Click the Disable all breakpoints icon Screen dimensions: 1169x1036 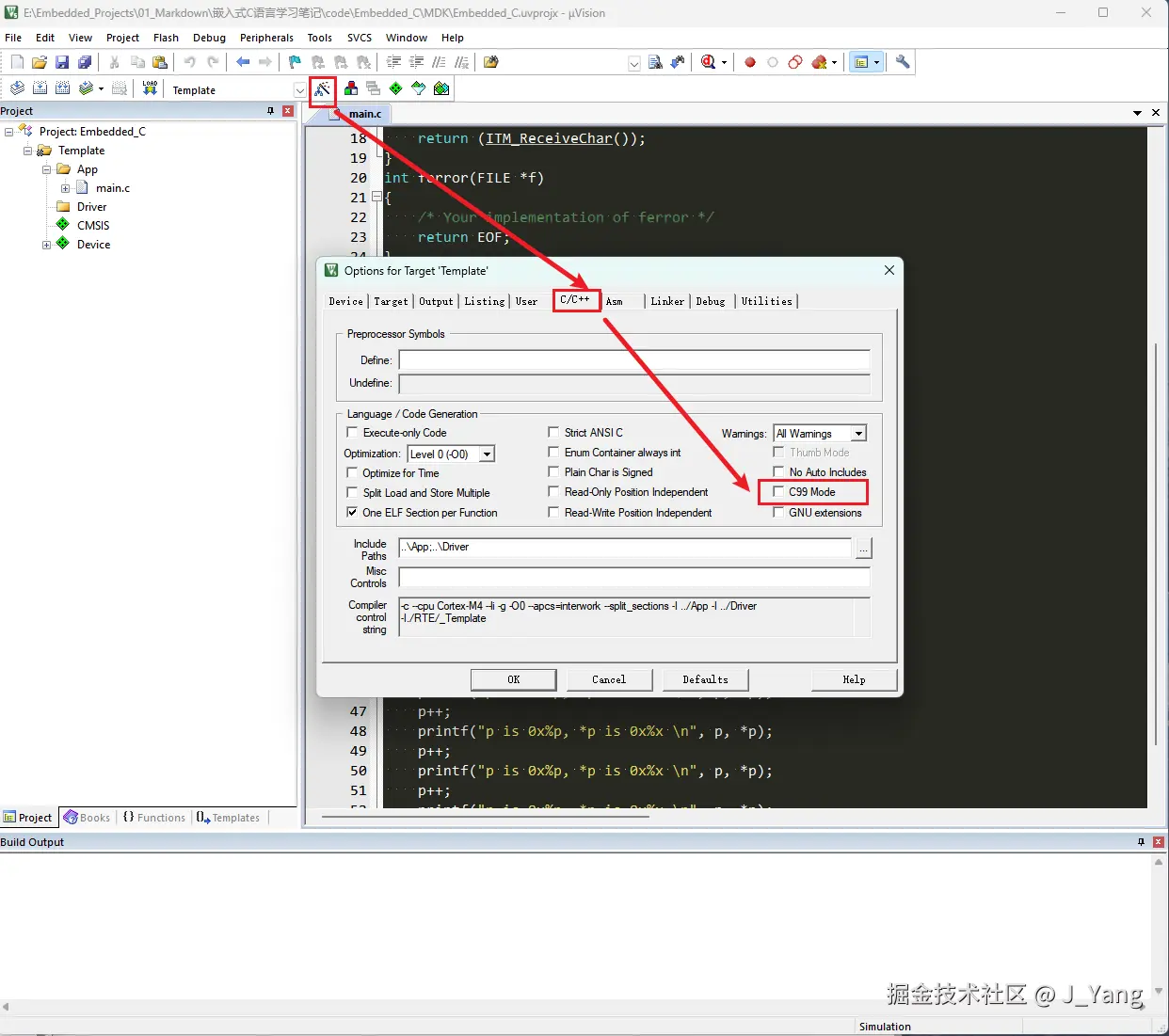(x=795, y=62)
